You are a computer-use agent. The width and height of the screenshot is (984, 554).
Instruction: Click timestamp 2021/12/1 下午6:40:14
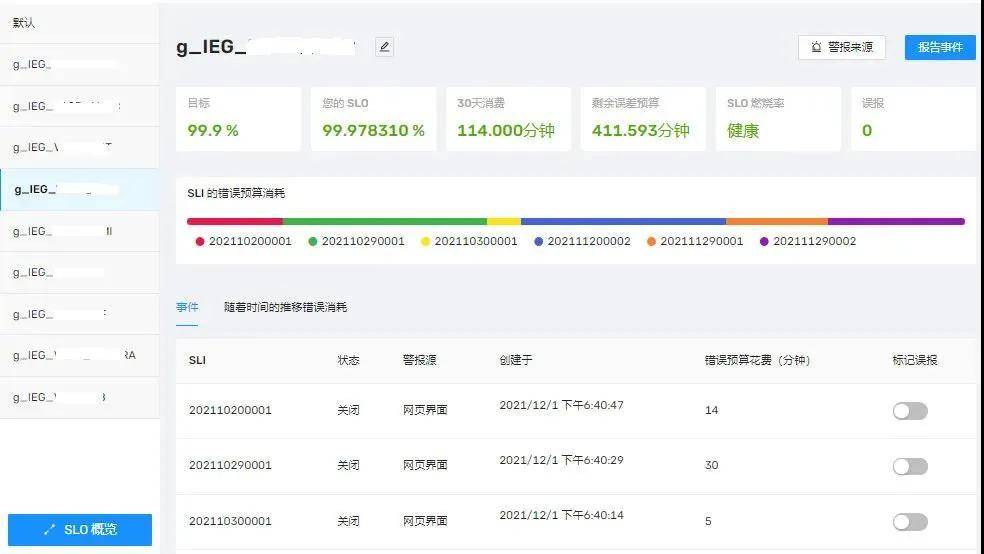point(562,515)
